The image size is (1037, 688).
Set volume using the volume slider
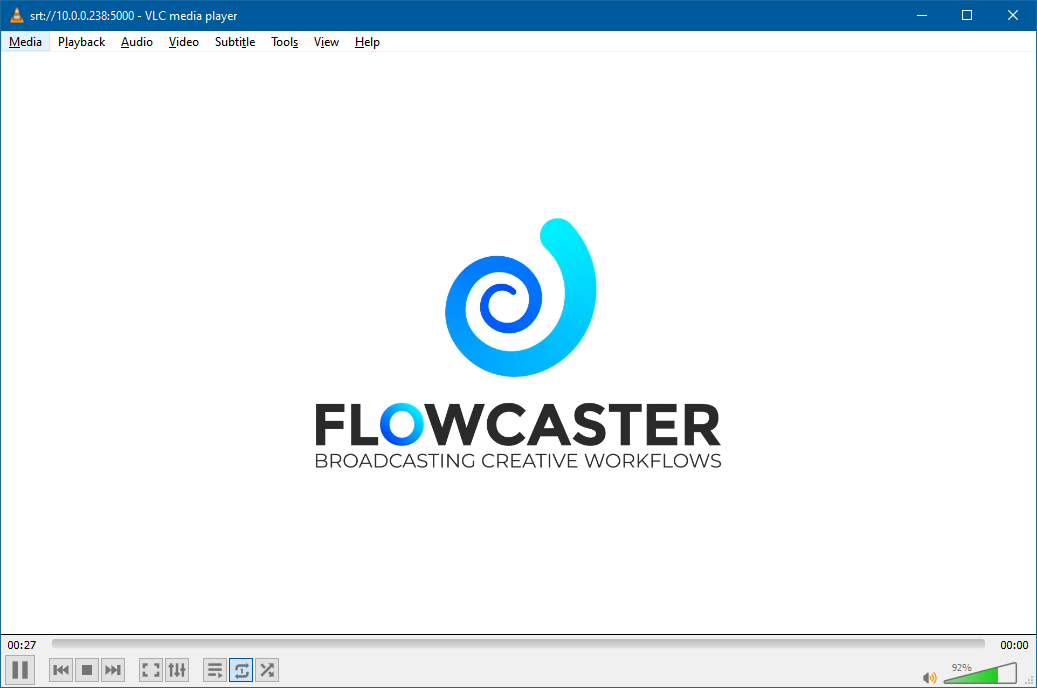coord(980,673)
